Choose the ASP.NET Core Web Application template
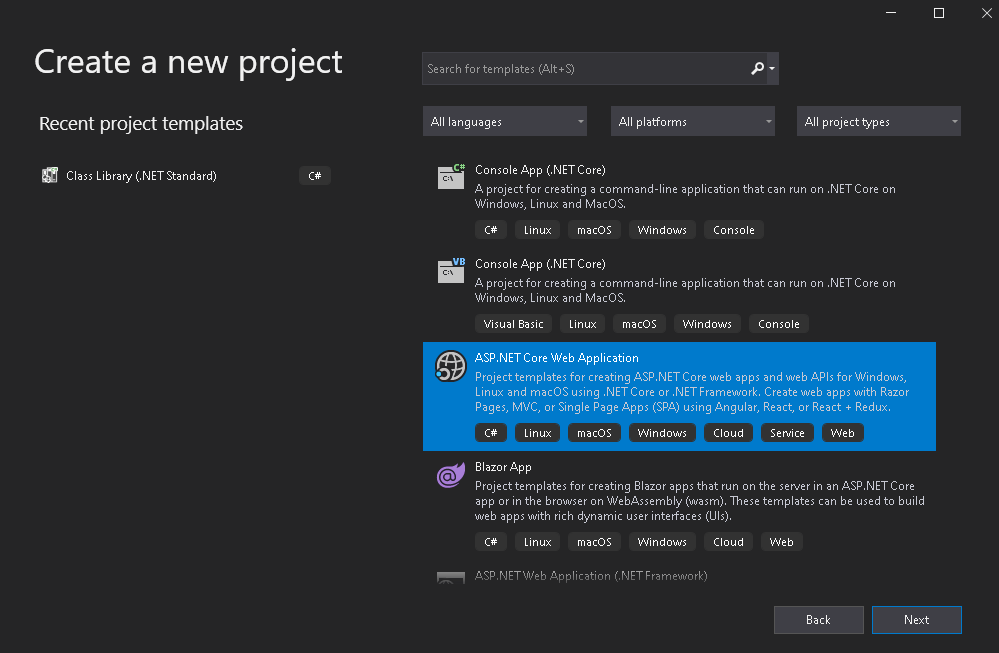Viewport: 999px width, 653px height. click(556, 358)
